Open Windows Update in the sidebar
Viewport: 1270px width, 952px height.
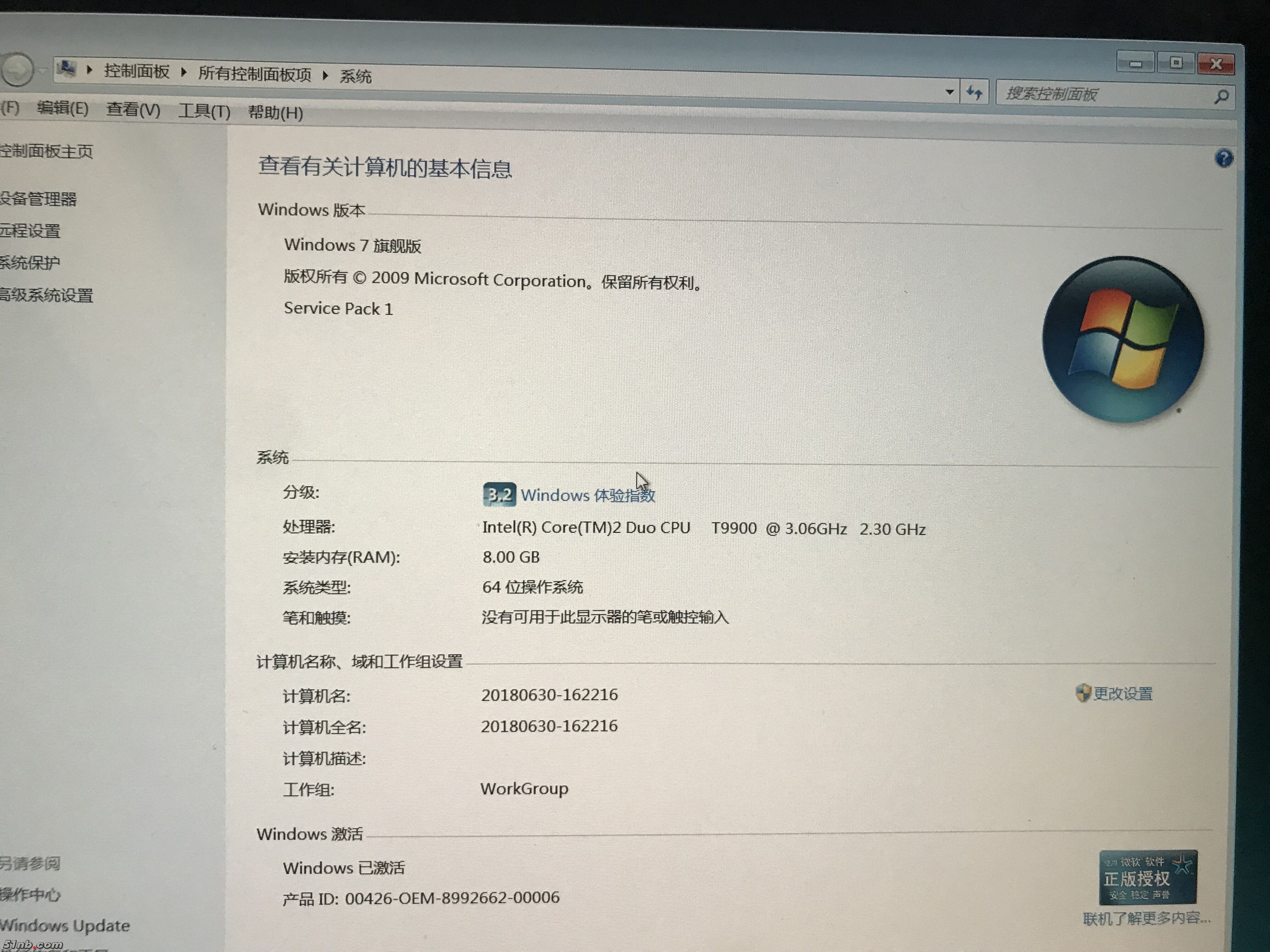[x=65, y=926]
